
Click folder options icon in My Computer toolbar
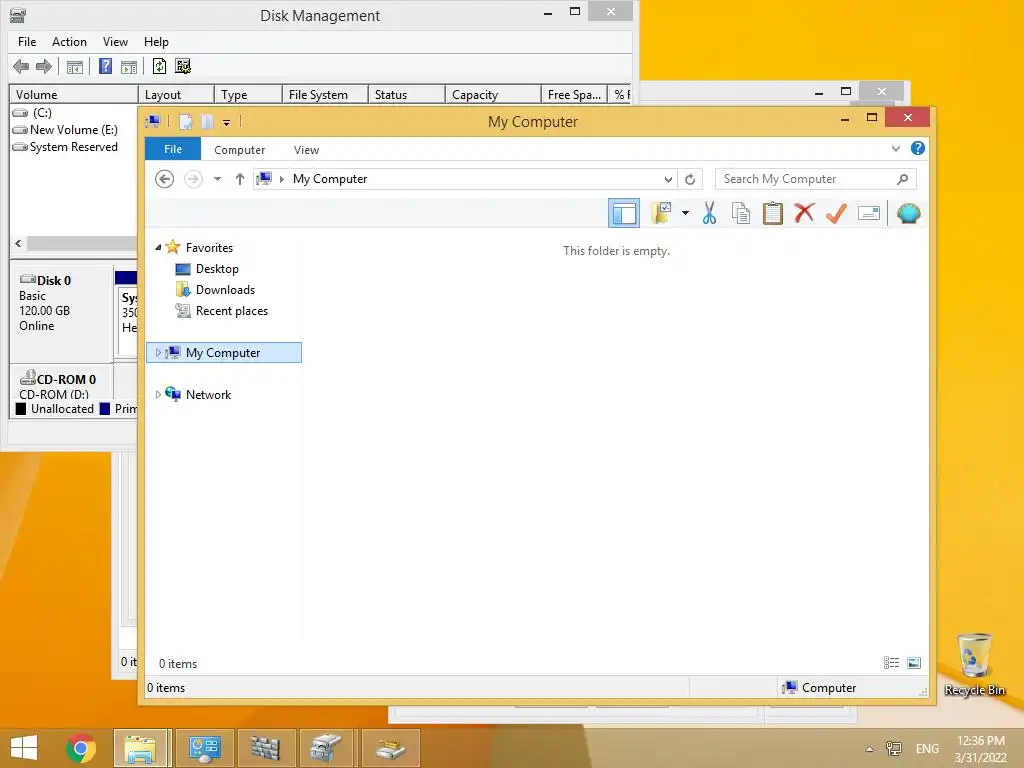pyautogui.click(x=662, y=213)
